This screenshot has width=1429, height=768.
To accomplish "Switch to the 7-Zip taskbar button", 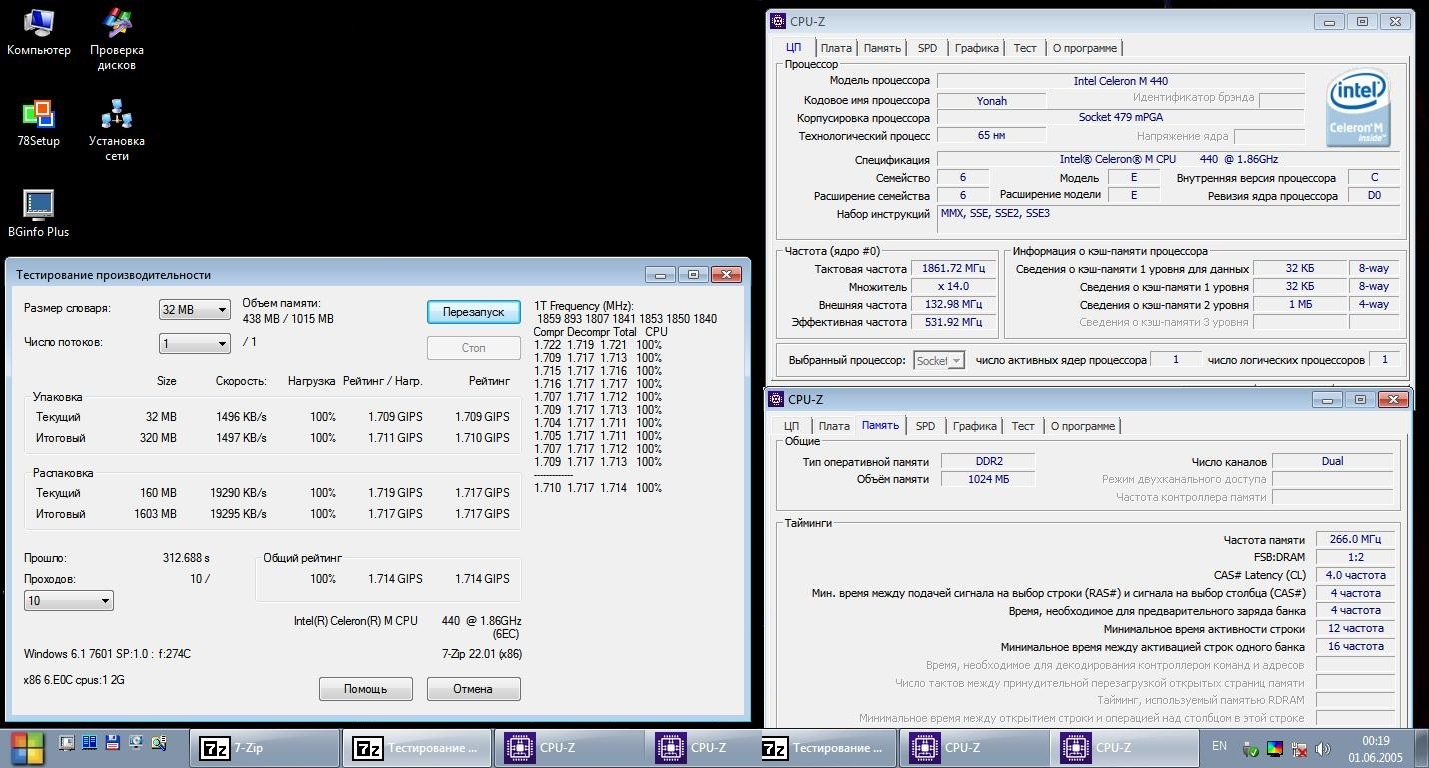I will (x=265, y=748).
